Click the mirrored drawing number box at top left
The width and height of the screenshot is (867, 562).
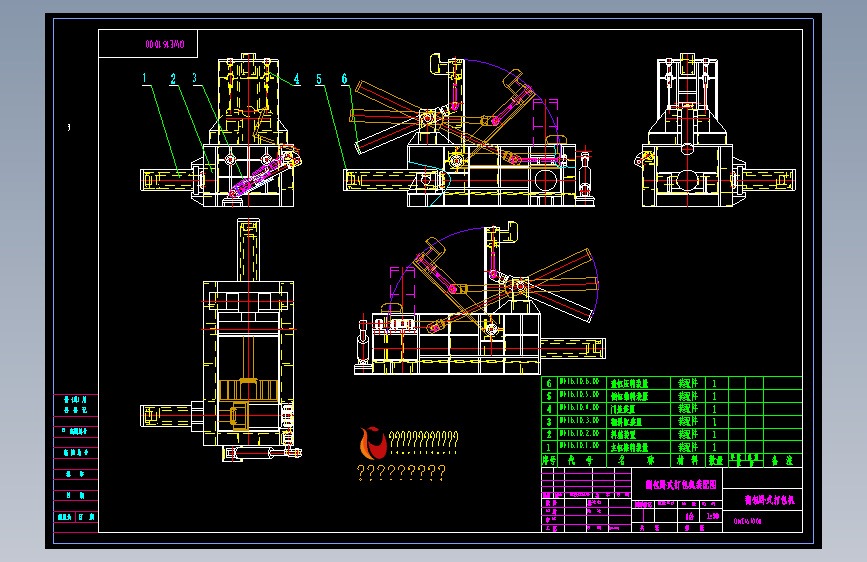tap(148, 44)
